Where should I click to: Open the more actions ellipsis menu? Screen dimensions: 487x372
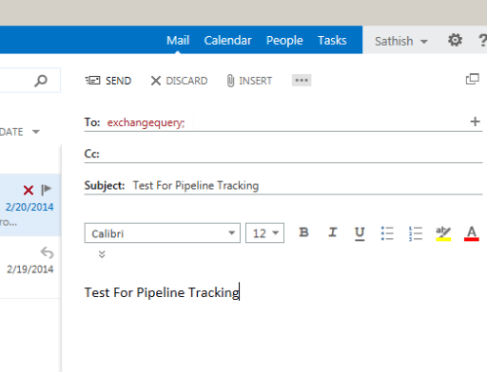coord(301,80)
